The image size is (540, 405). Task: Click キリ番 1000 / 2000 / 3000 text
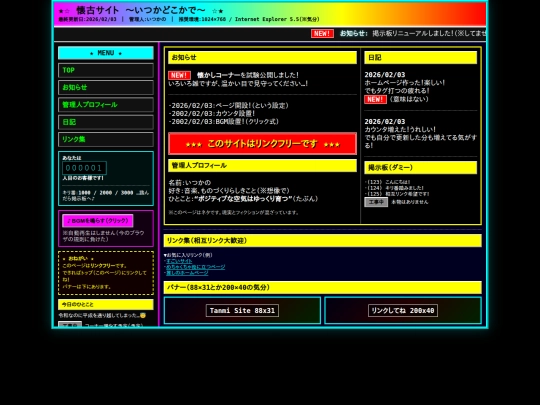coord(106,195)
